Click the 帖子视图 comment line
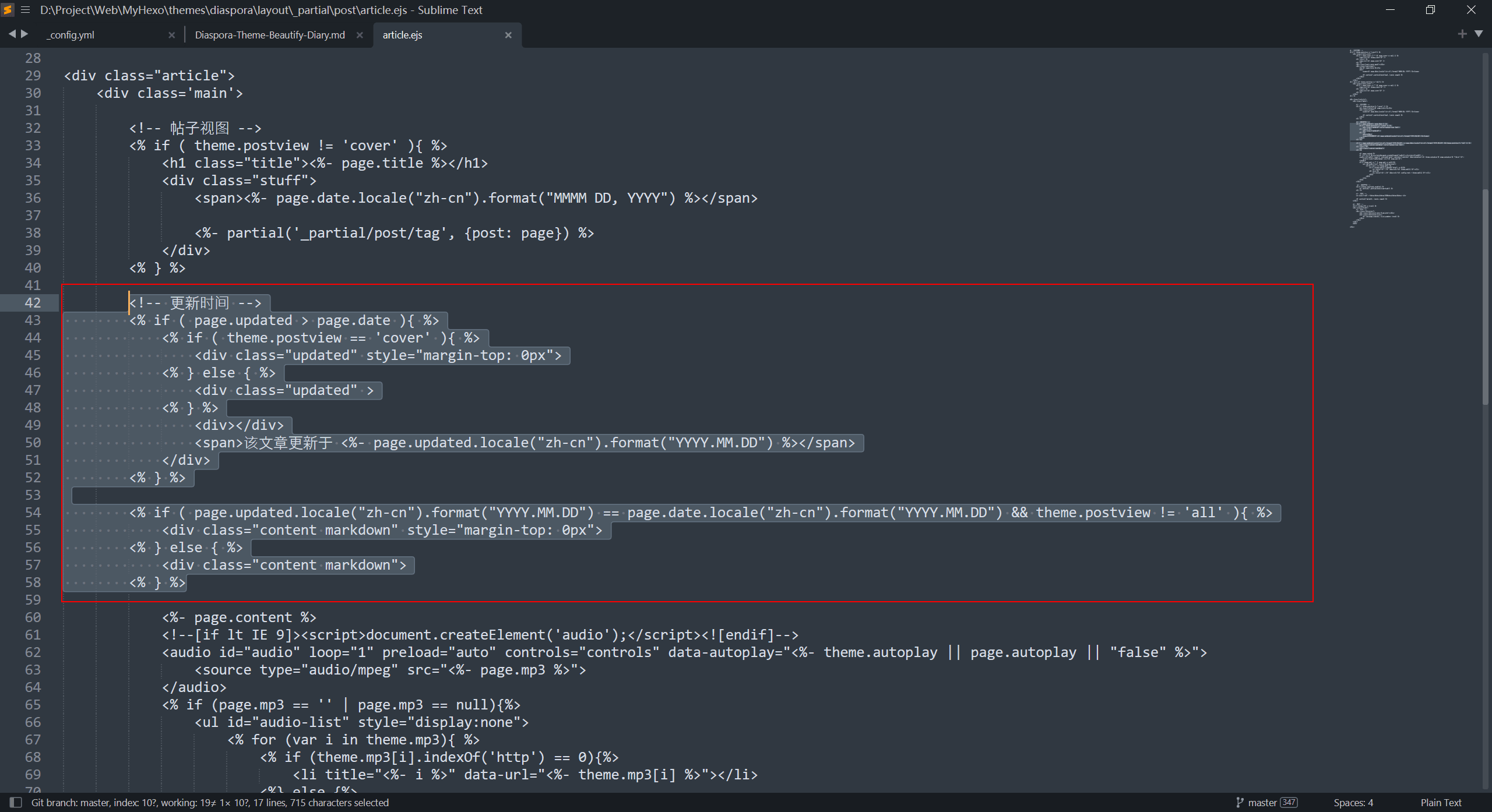 195,128
